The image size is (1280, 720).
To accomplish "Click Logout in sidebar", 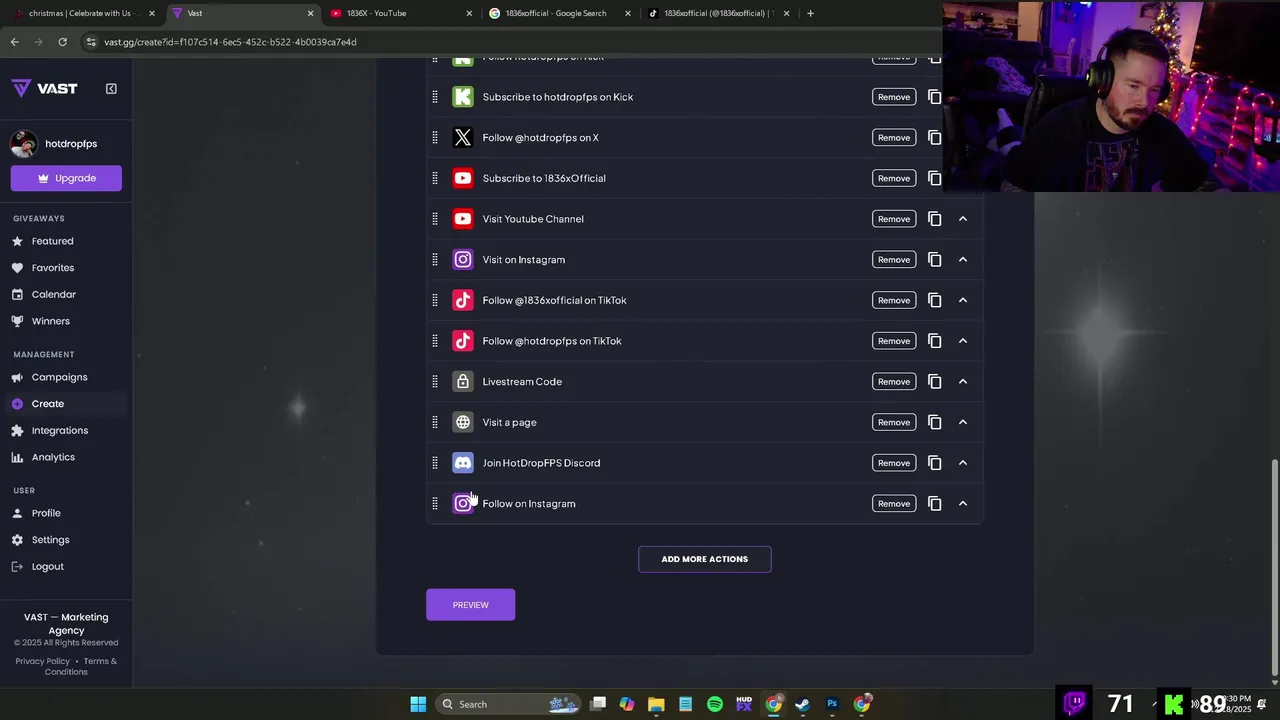I will click(47, 566).
